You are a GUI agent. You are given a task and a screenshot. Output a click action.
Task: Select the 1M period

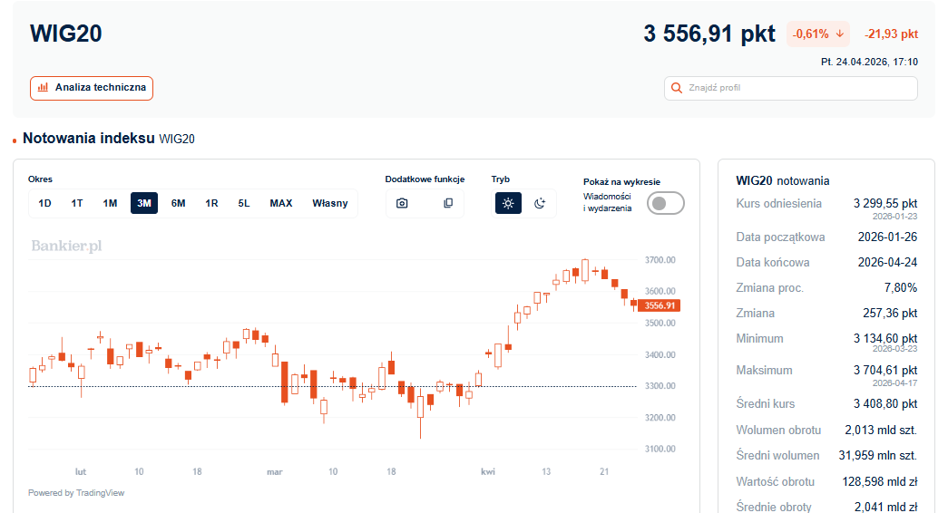(x=109, y=203)
